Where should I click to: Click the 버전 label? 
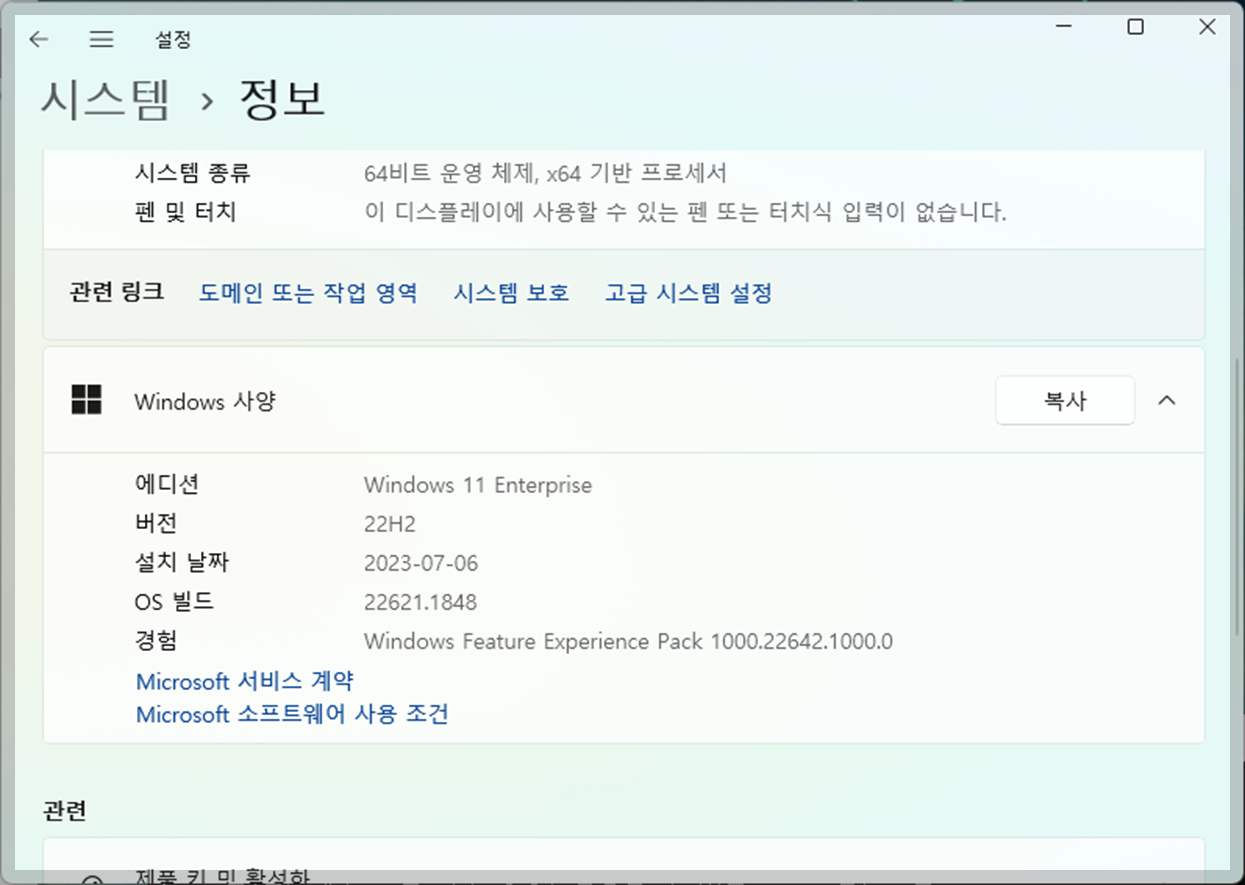pyautogui.click(x=155, y=523)
